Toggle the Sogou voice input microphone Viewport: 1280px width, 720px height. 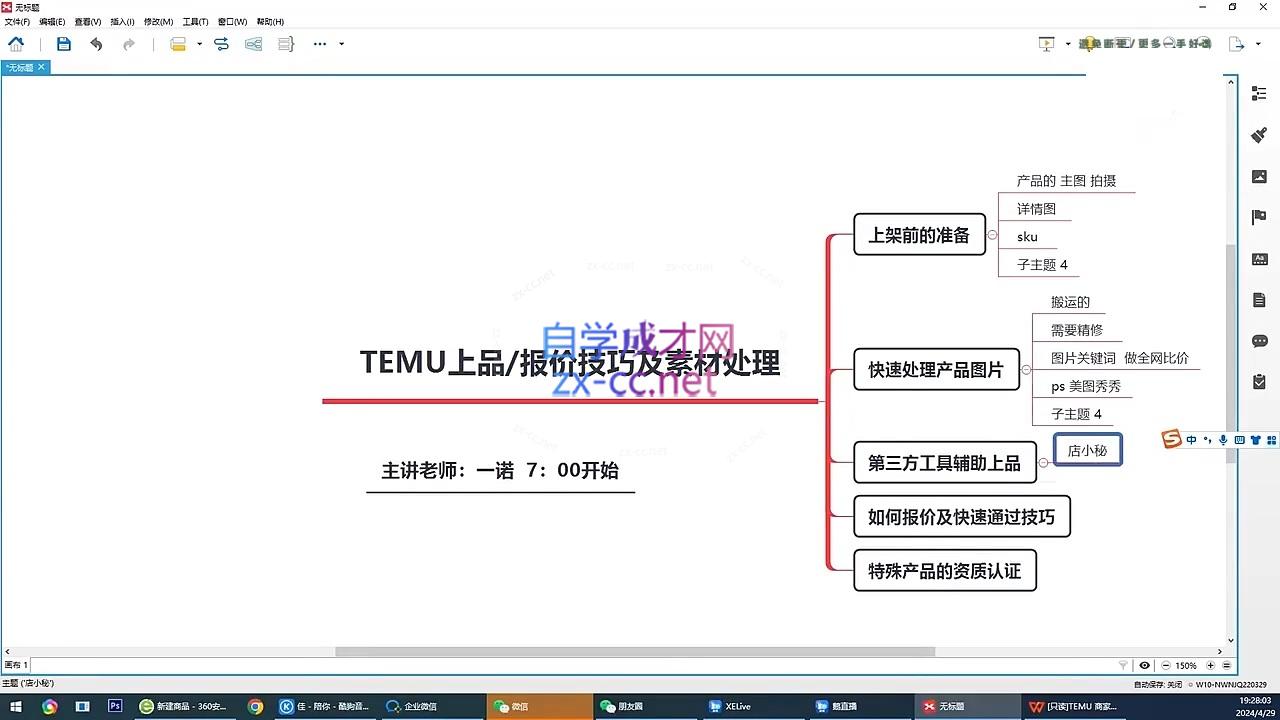1223,440
